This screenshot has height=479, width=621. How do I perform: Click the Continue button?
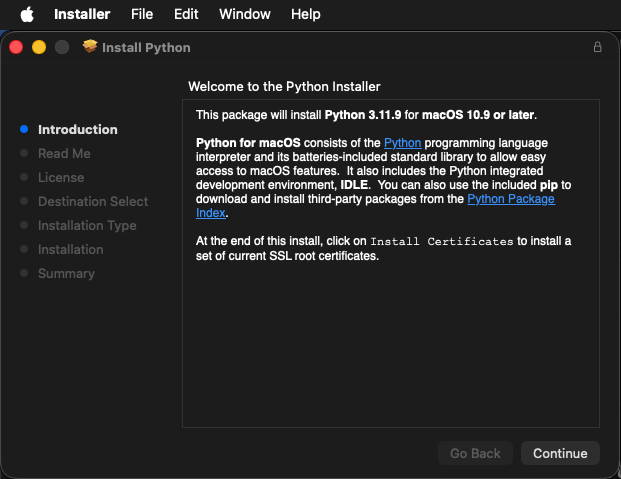pyautogui.click(x=560, y=453)
